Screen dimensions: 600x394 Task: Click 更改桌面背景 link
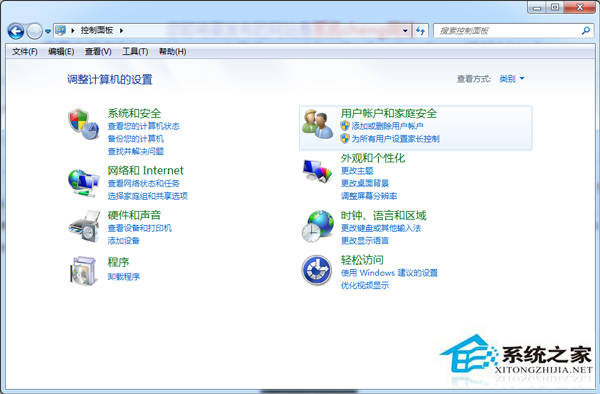(365, 183)
